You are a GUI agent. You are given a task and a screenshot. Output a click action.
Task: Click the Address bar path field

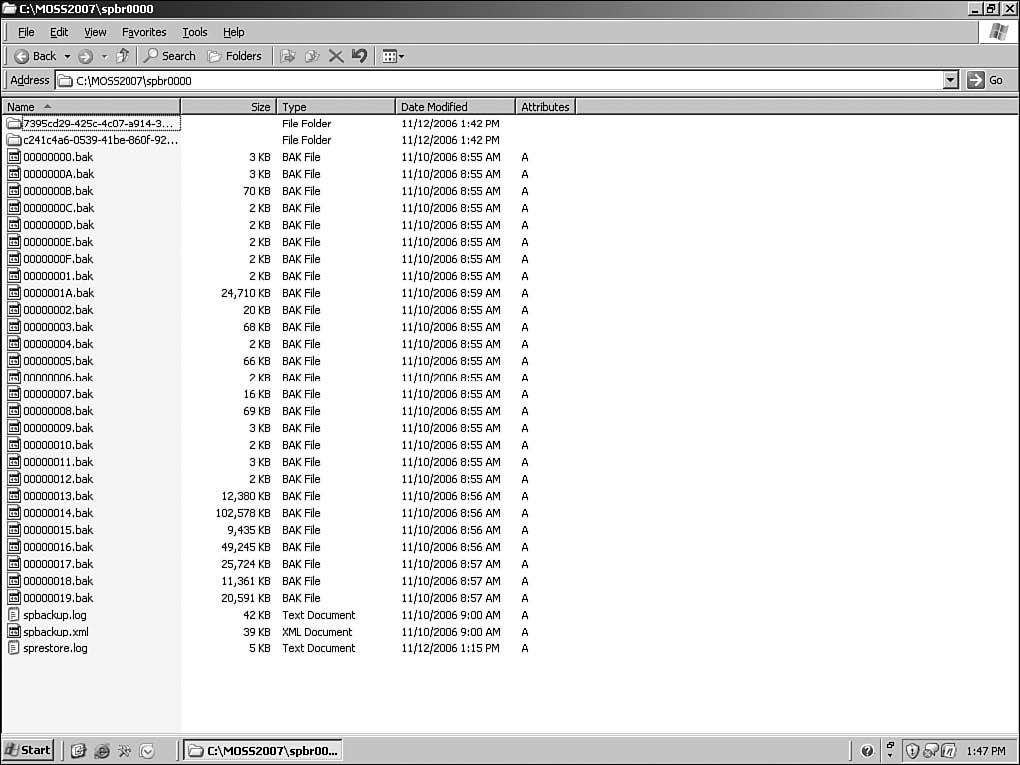[500, 80]
